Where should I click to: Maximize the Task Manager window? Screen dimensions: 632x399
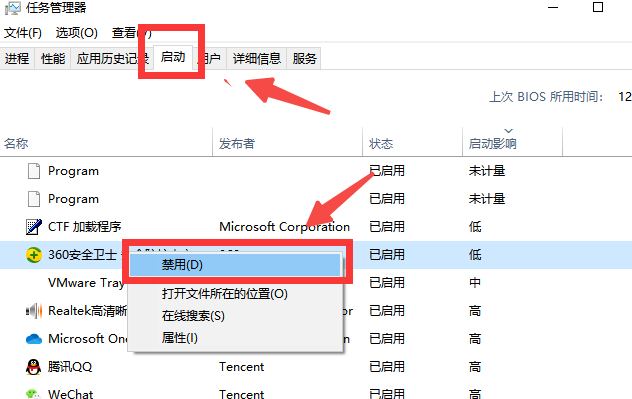(598, 7)
